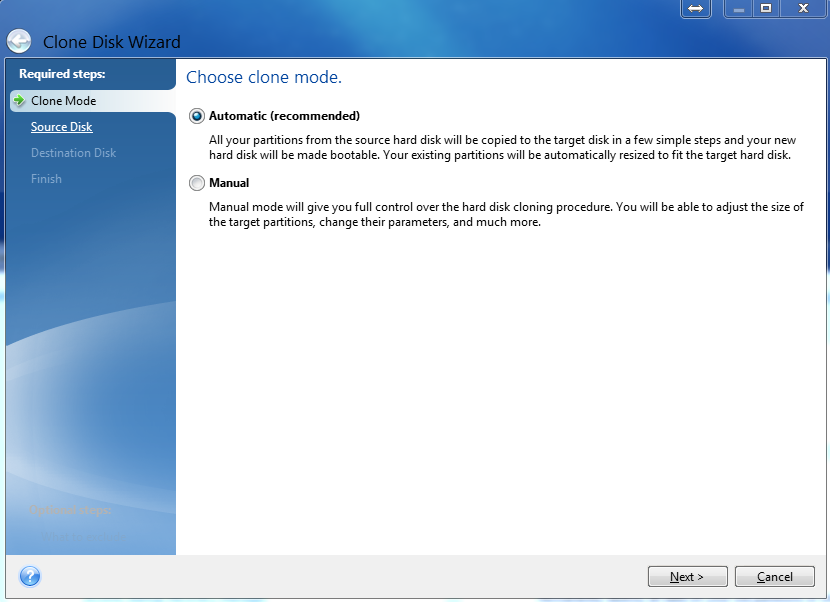Viewport: 830px width, 602px height.
Task: Click the blue help globe at bottom left
Action: point(30,576)
